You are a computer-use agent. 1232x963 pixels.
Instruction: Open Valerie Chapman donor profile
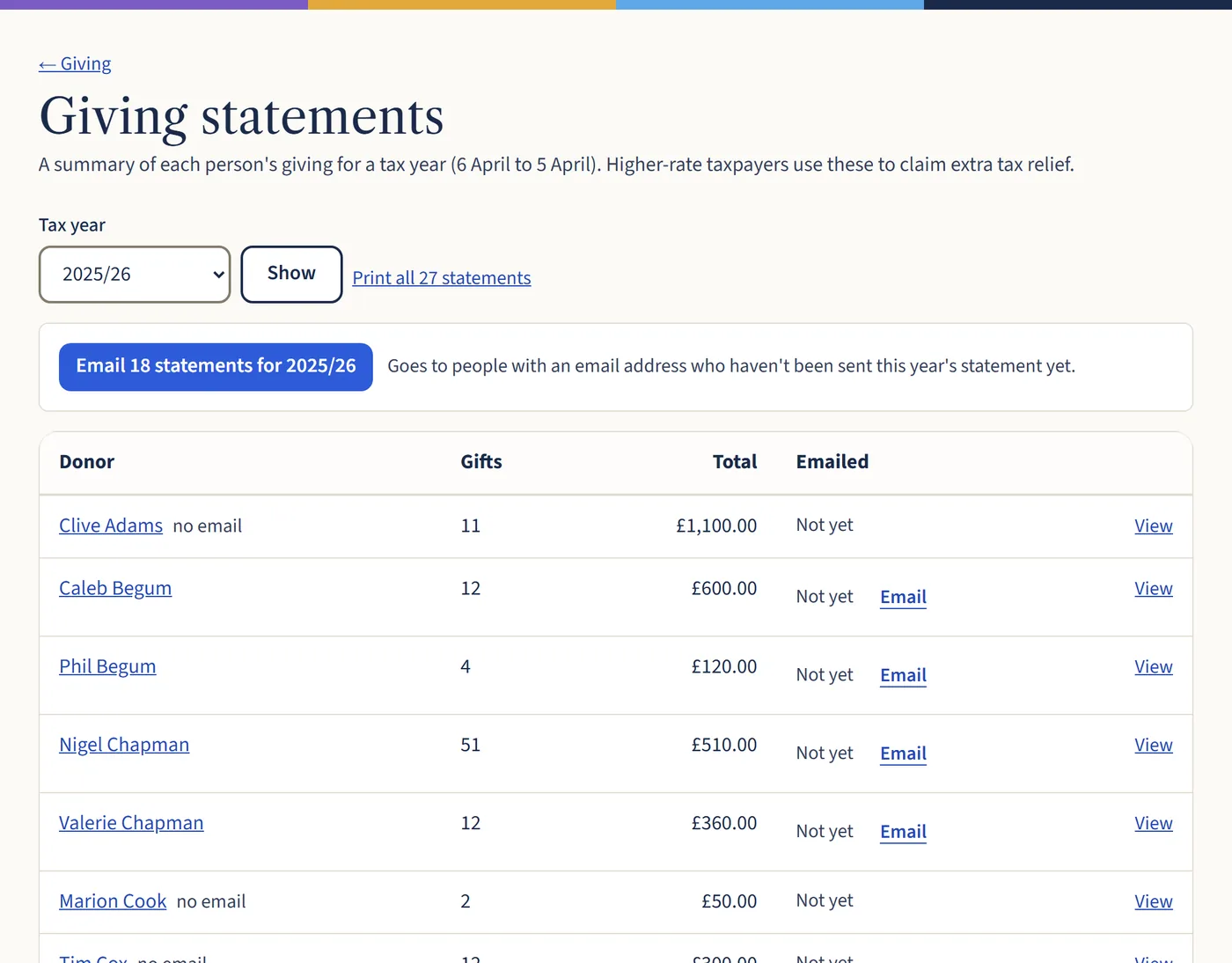tap(131, 823)
